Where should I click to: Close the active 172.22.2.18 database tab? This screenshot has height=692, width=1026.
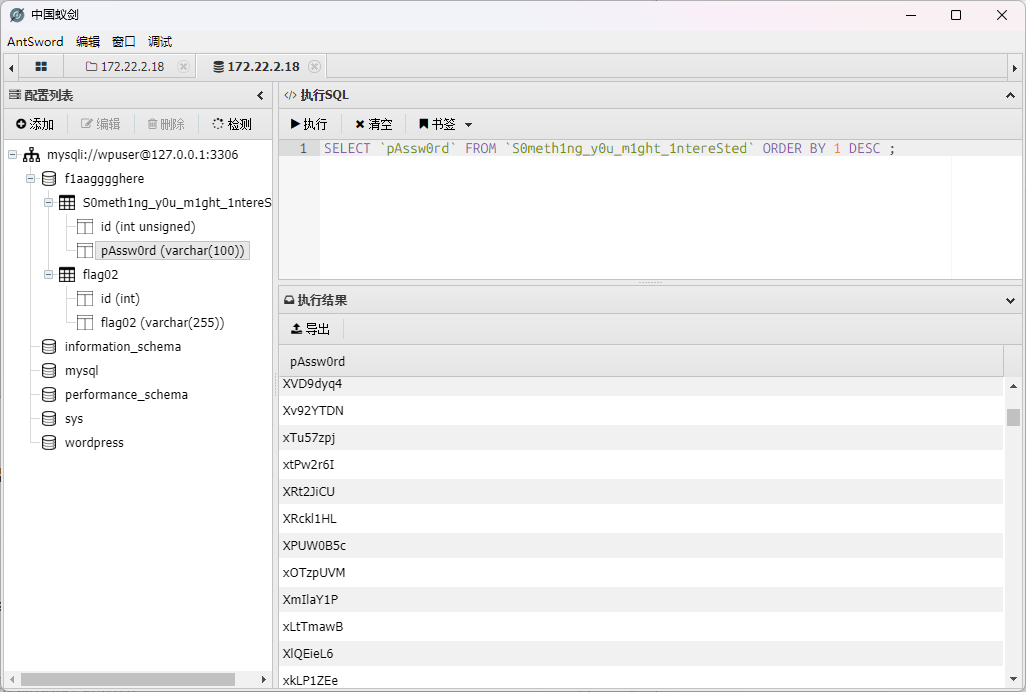tap(314, 67)
